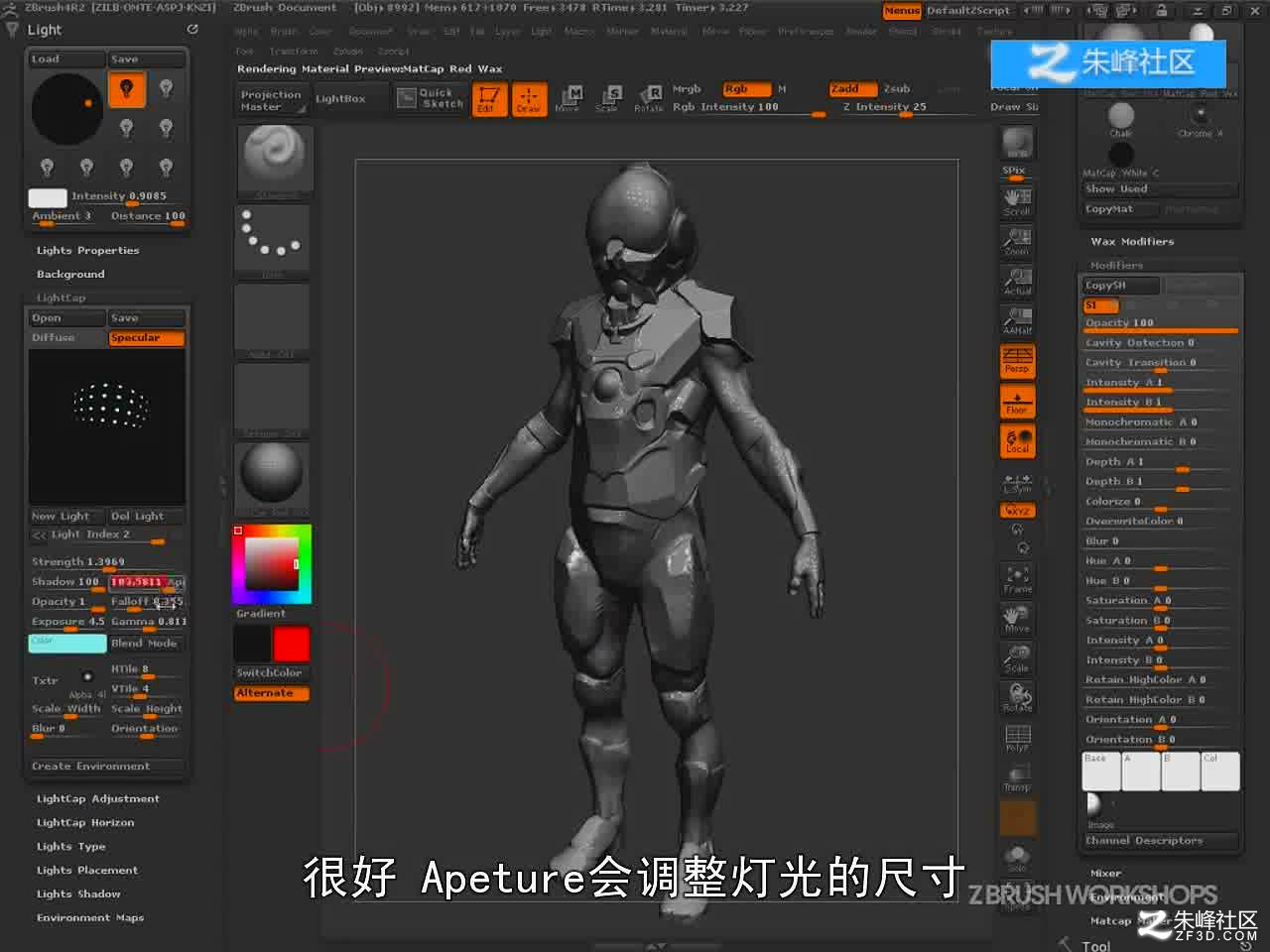Toggle XYZ rotation mode
This screenshot has width=1270, height=952.
coord(1017,511)
